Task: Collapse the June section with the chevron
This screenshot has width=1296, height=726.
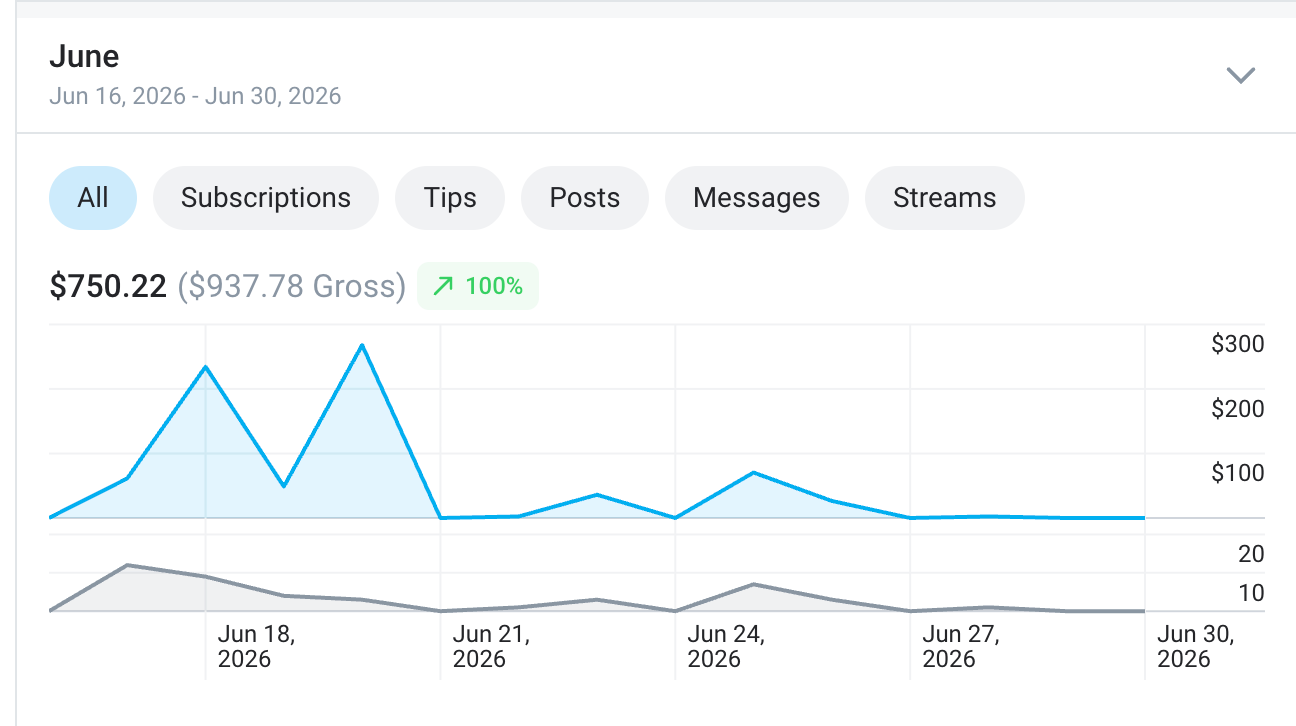Action: tap(1240, 75)
